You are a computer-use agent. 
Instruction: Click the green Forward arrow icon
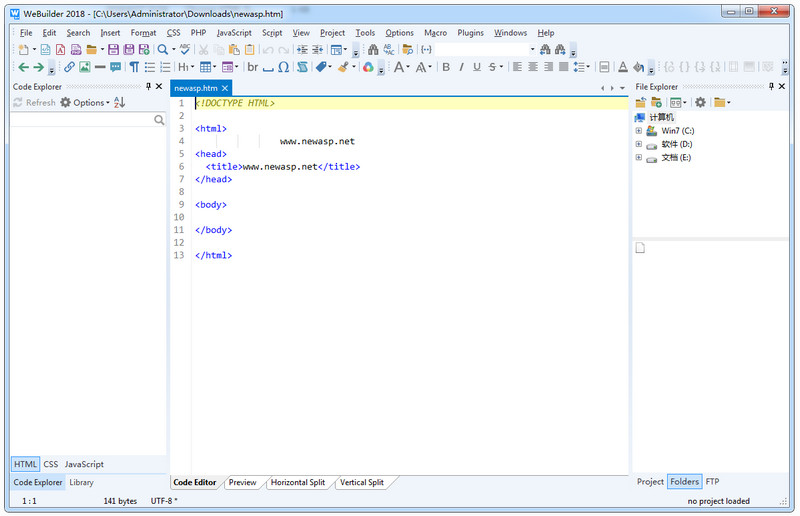click(x=39, y=67)
